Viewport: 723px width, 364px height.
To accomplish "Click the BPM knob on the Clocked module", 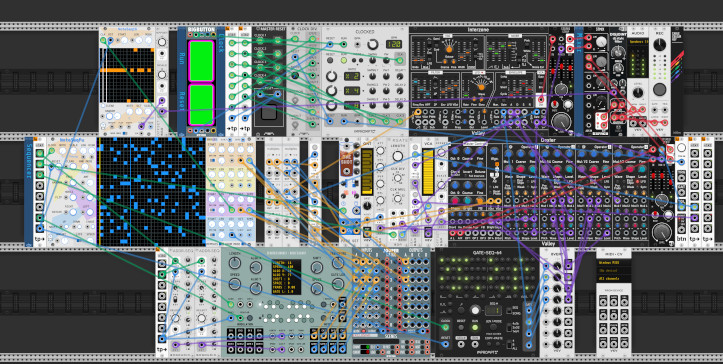I will click(x=372, y=44).
